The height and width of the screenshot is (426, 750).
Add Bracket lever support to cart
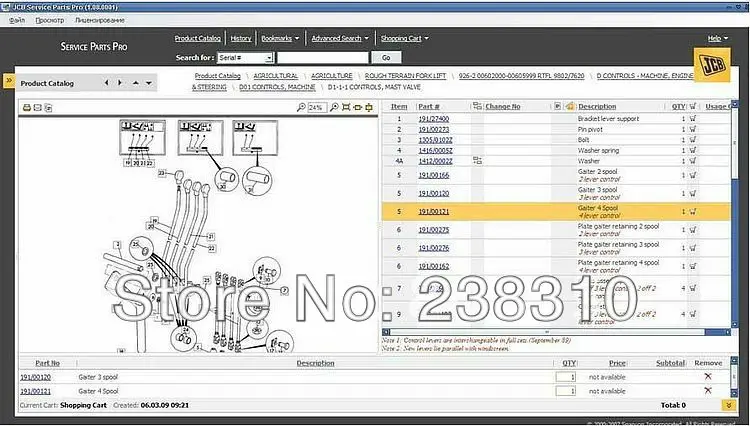[x=693, y=118]
